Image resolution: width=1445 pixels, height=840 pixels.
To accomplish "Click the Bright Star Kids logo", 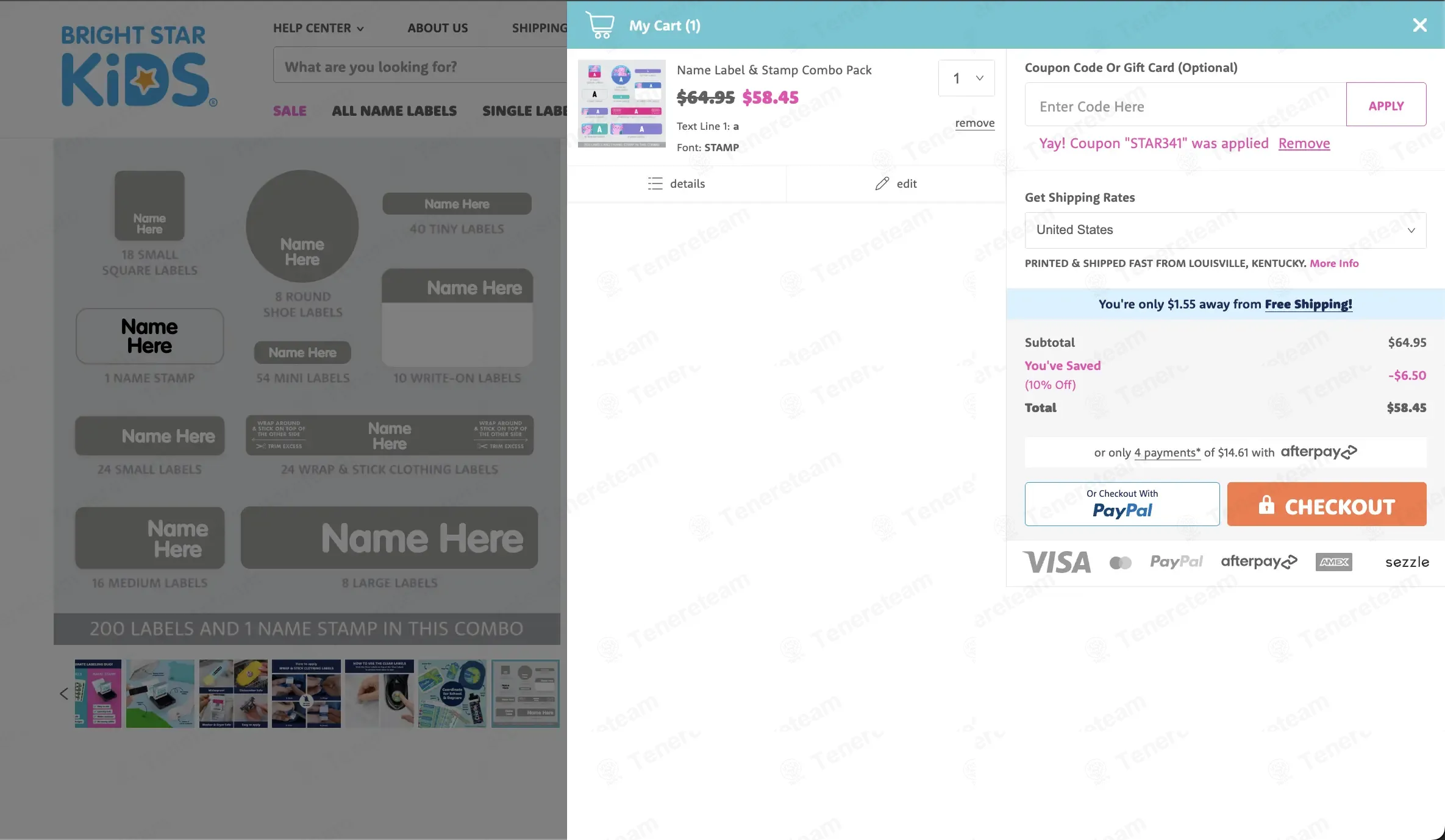I will (138, 66).
